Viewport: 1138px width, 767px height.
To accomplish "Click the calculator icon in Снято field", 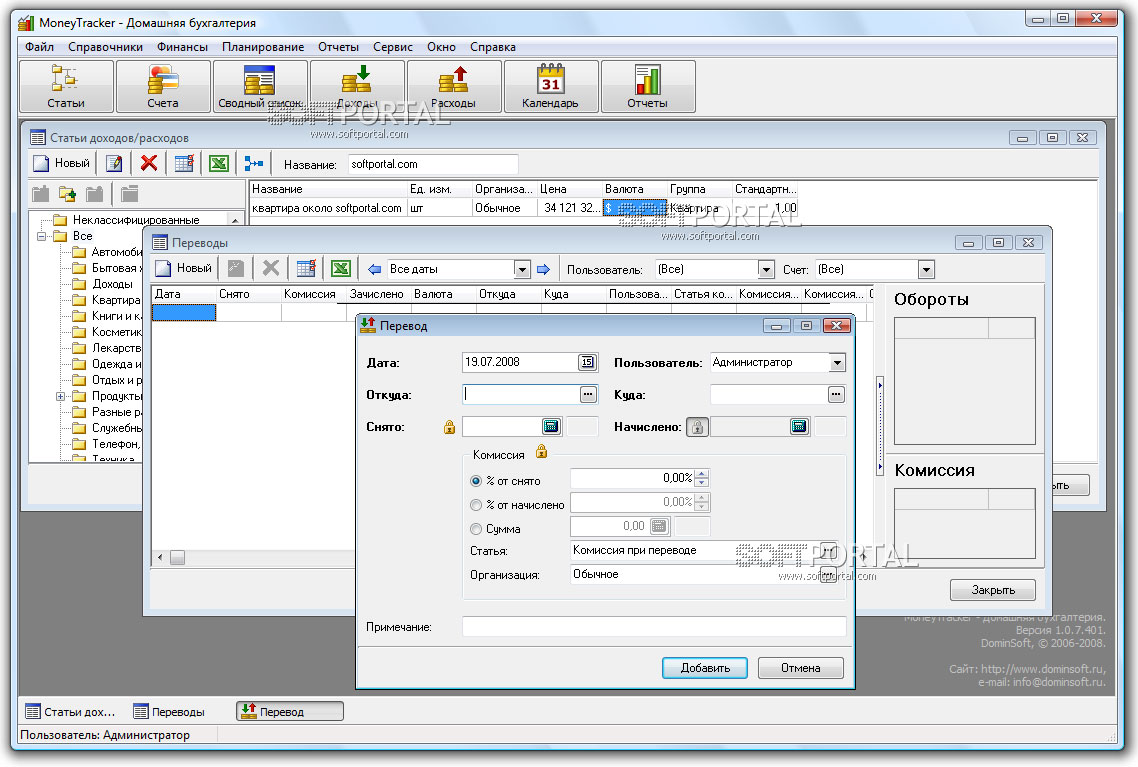I will pos(551,427).
